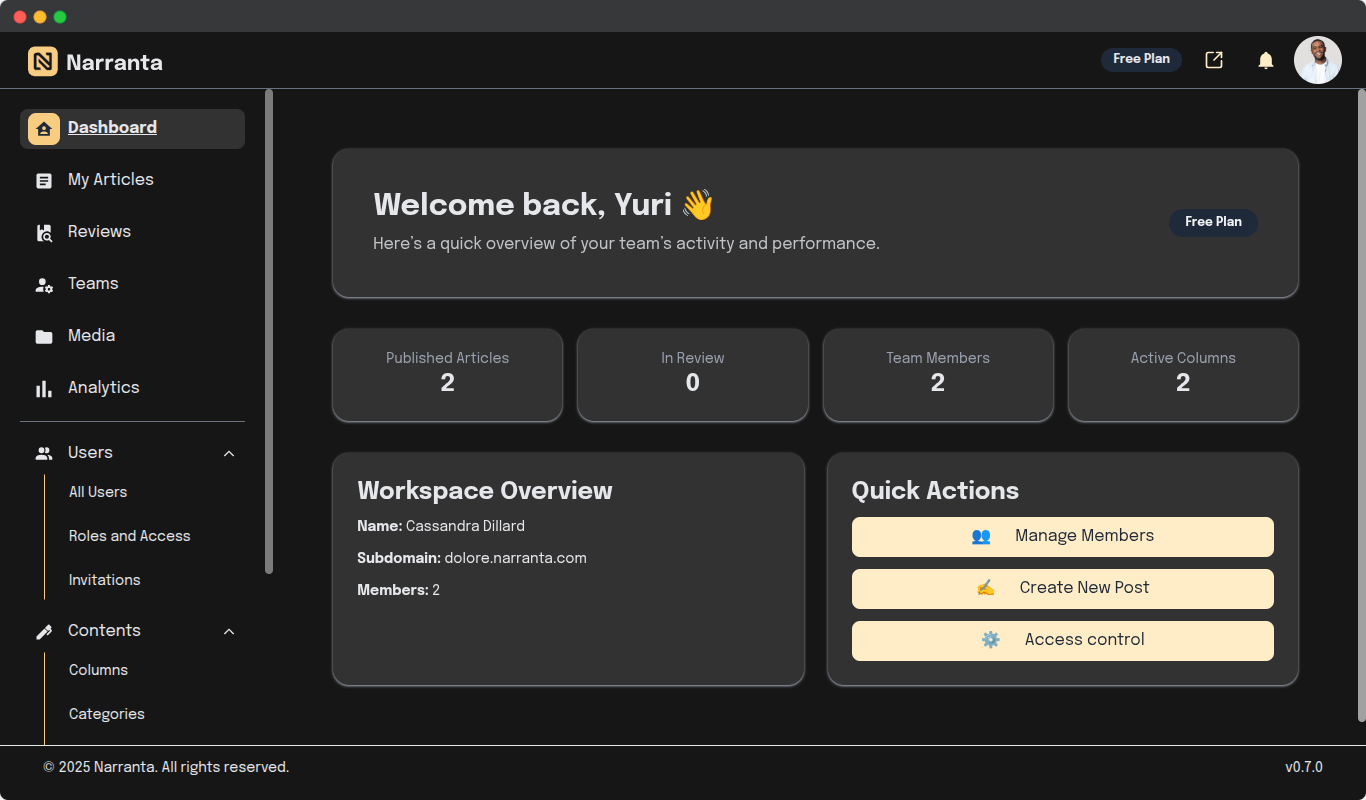1366x800 pixels.
Task: Click the Teams sidebar icon
Action: click(44, 285)
